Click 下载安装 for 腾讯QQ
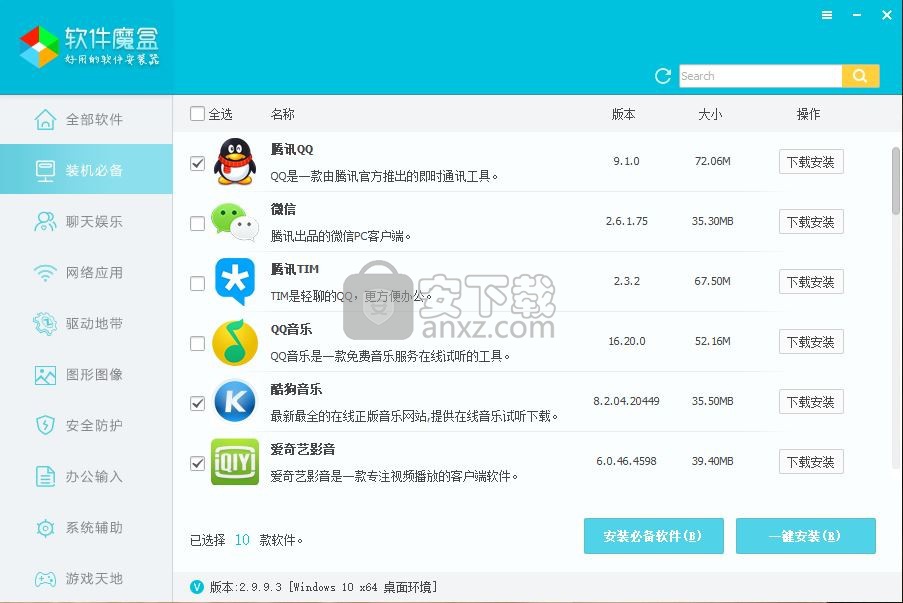Viewport: 903px width, 603px height. 811,162
